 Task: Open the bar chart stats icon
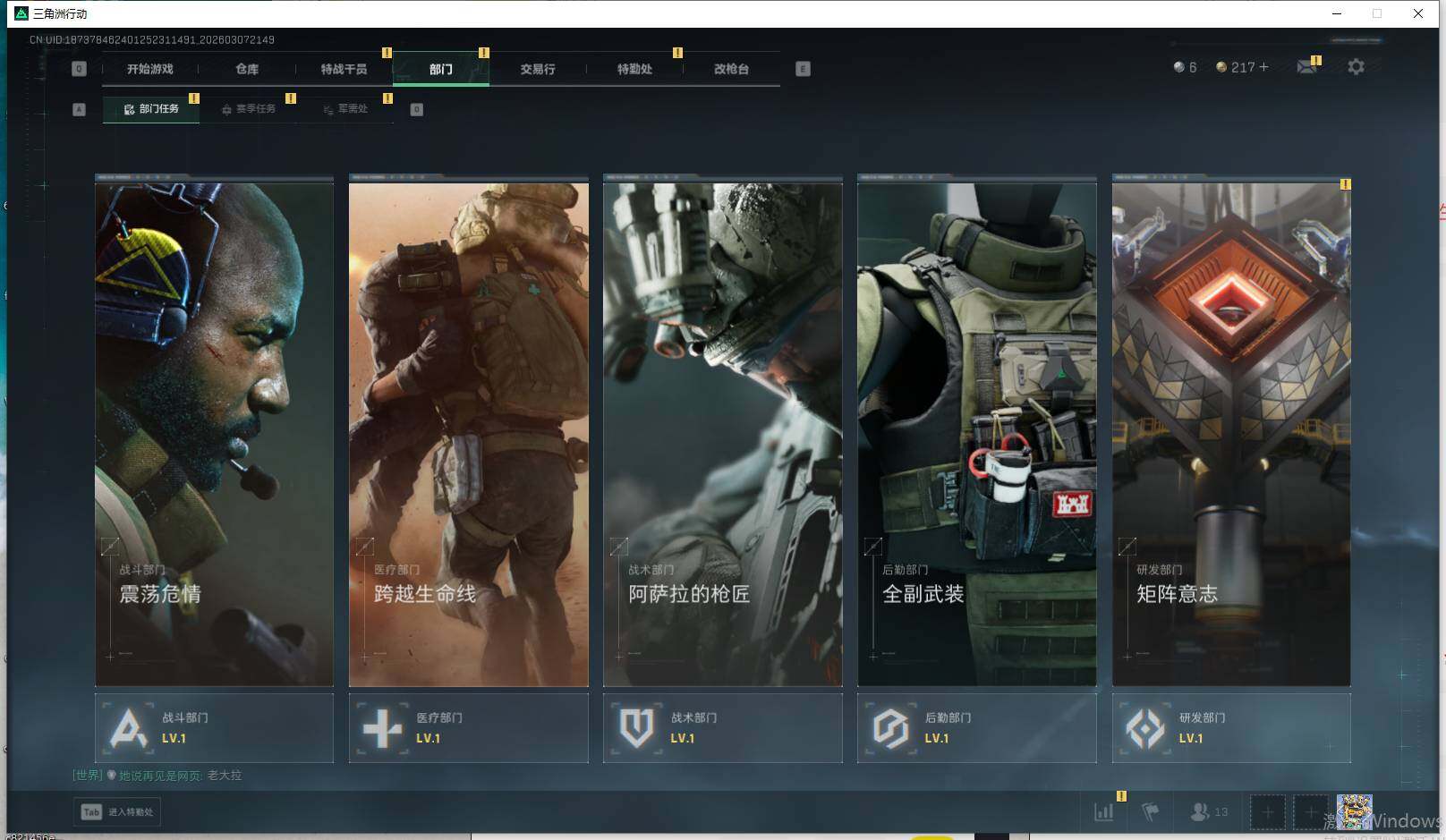1104,812
